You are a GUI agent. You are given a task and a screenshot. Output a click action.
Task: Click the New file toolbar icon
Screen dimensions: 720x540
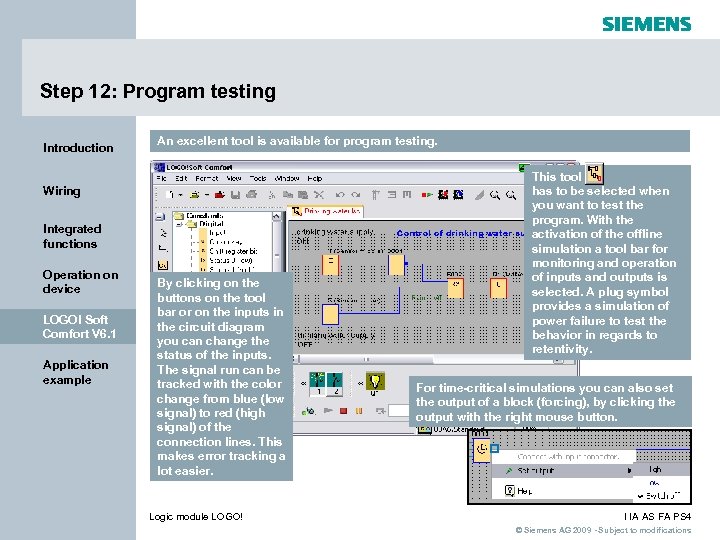tap(171, 195)
